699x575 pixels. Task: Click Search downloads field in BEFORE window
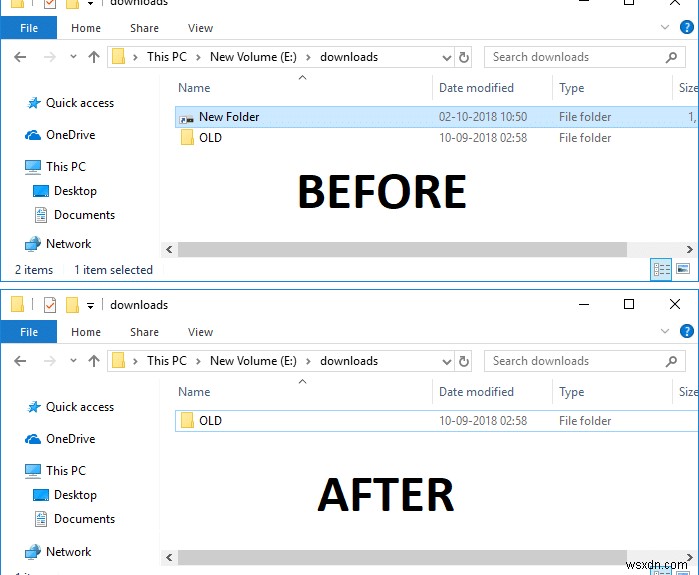tap(584, 57)
